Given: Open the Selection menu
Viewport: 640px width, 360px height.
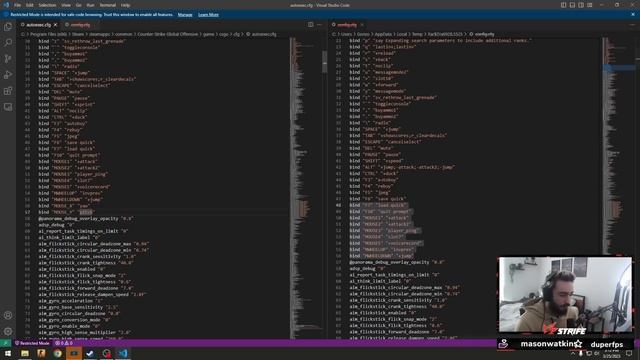Looking at the screenshot, I should click(x=47, y=5).
